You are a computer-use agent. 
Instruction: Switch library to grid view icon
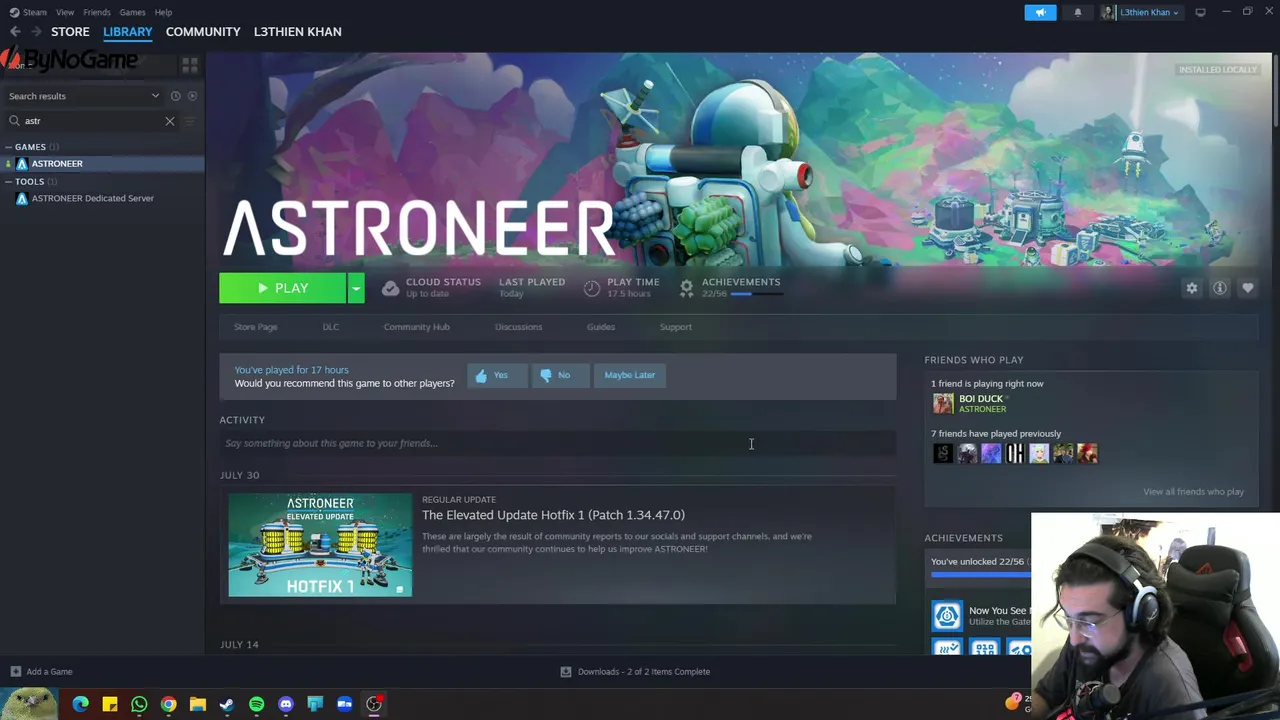pyautogui.click(x=189, y=65)
